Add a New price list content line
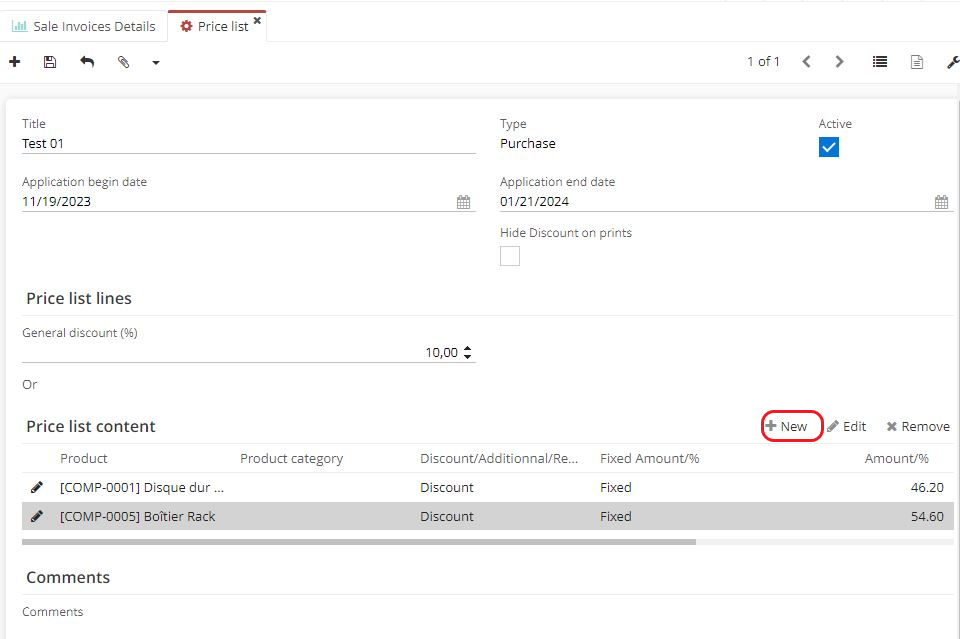960x639 pixels. pos(787,426)
